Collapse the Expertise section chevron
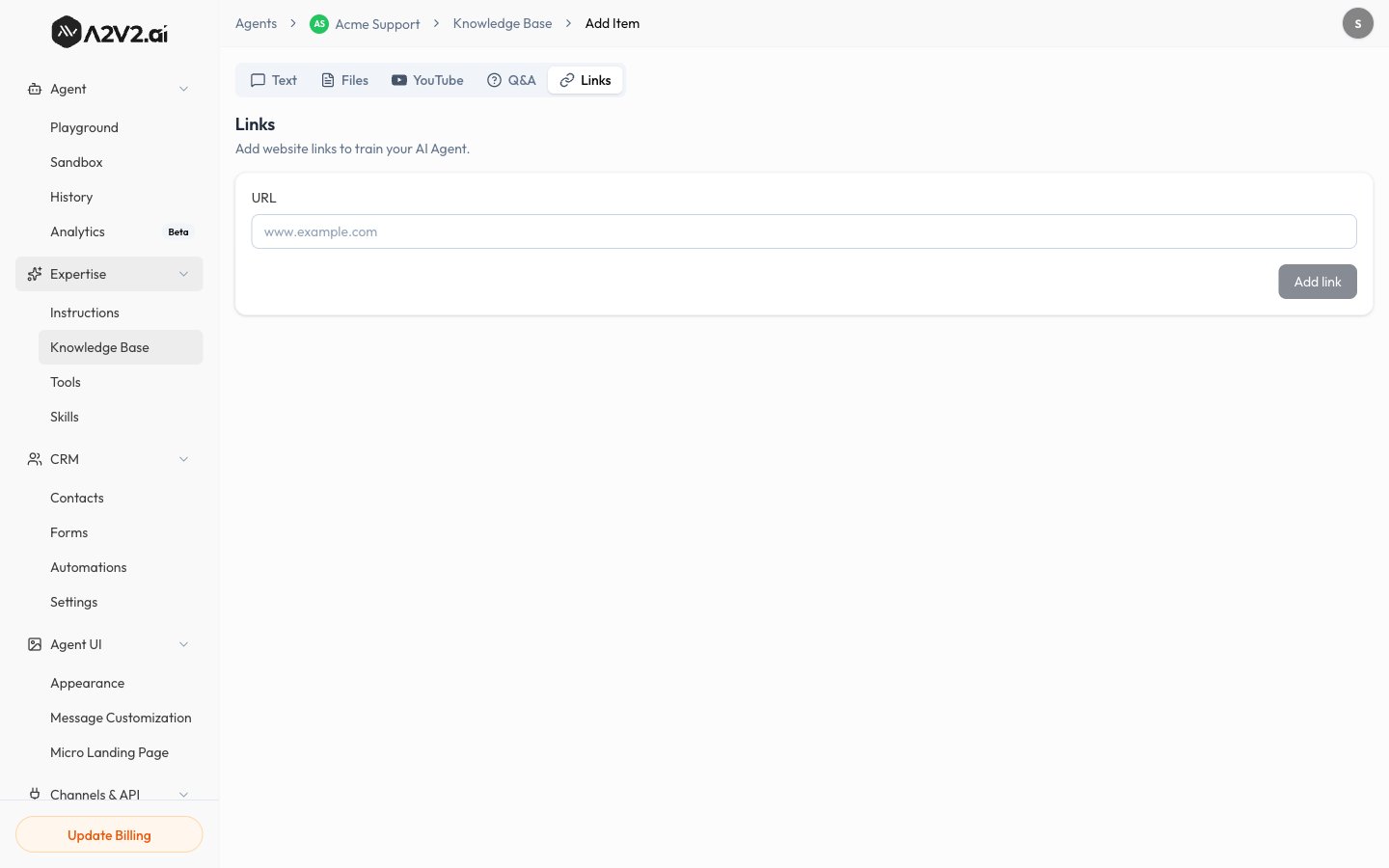This screenshot has width=1389, height=868. click(183, 274)
